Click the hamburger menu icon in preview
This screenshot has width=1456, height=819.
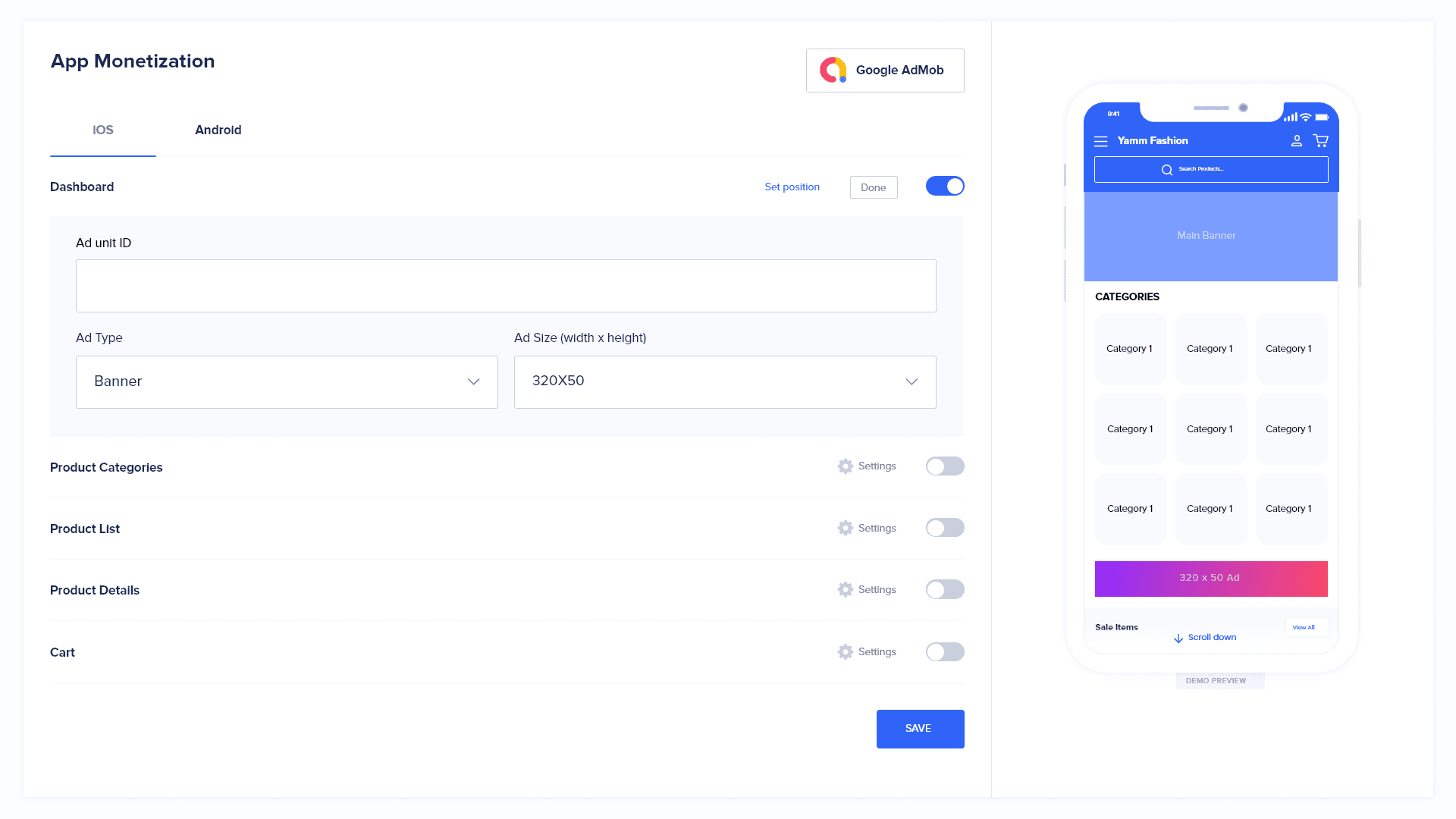click(x=1101, y=141)
